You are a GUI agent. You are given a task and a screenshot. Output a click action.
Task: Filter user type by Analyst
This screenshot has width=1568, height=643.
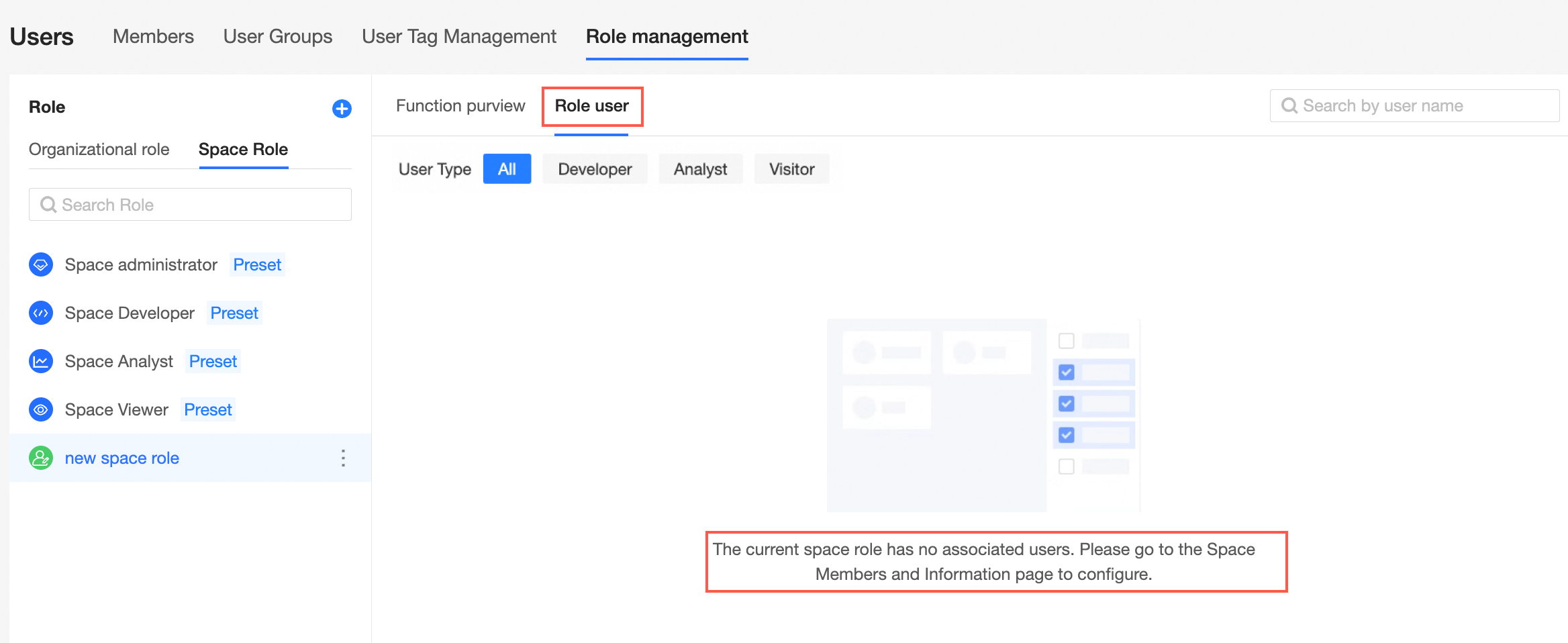pos(701,169)
